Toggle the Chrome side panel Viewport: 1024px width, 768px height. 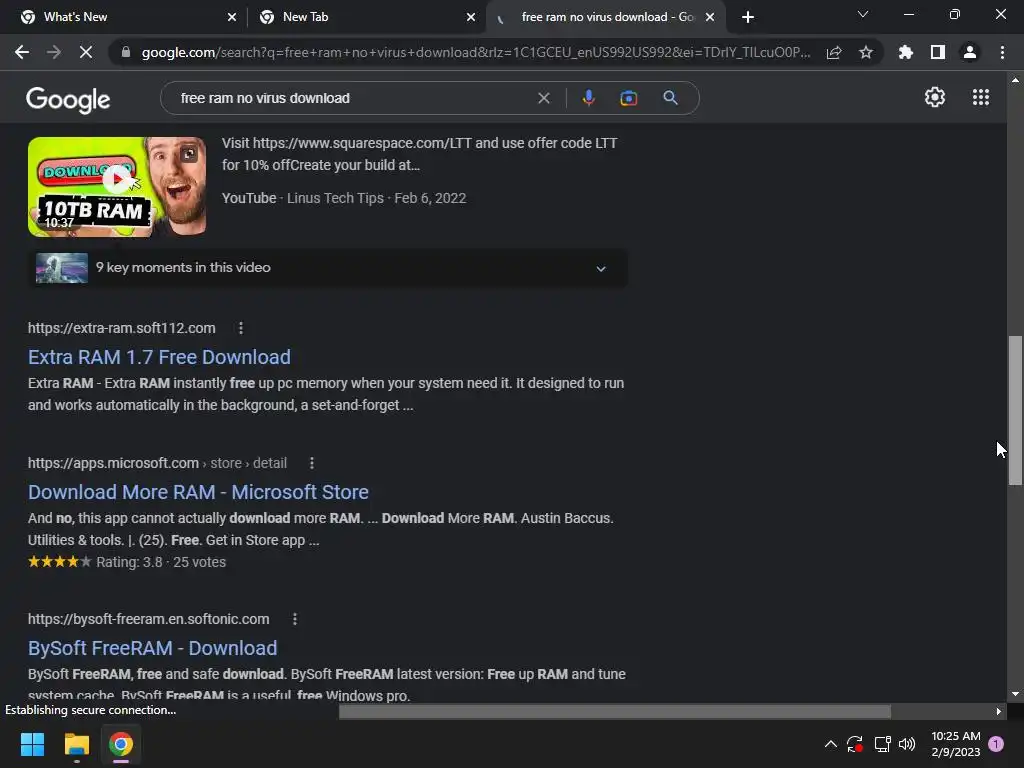[938, 52]
